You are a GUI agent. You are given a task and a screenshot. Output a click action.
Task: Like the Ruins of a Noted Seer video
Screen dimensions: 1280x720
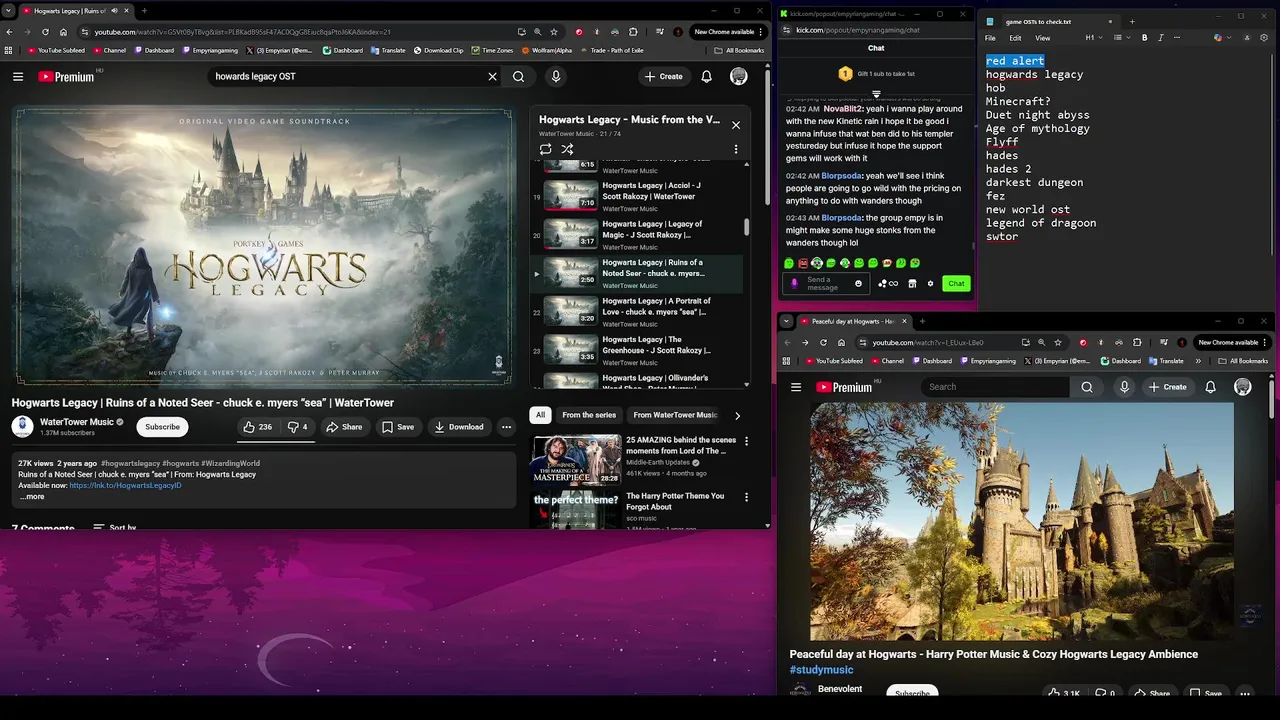pyautogui.click(x=258, y=427)
